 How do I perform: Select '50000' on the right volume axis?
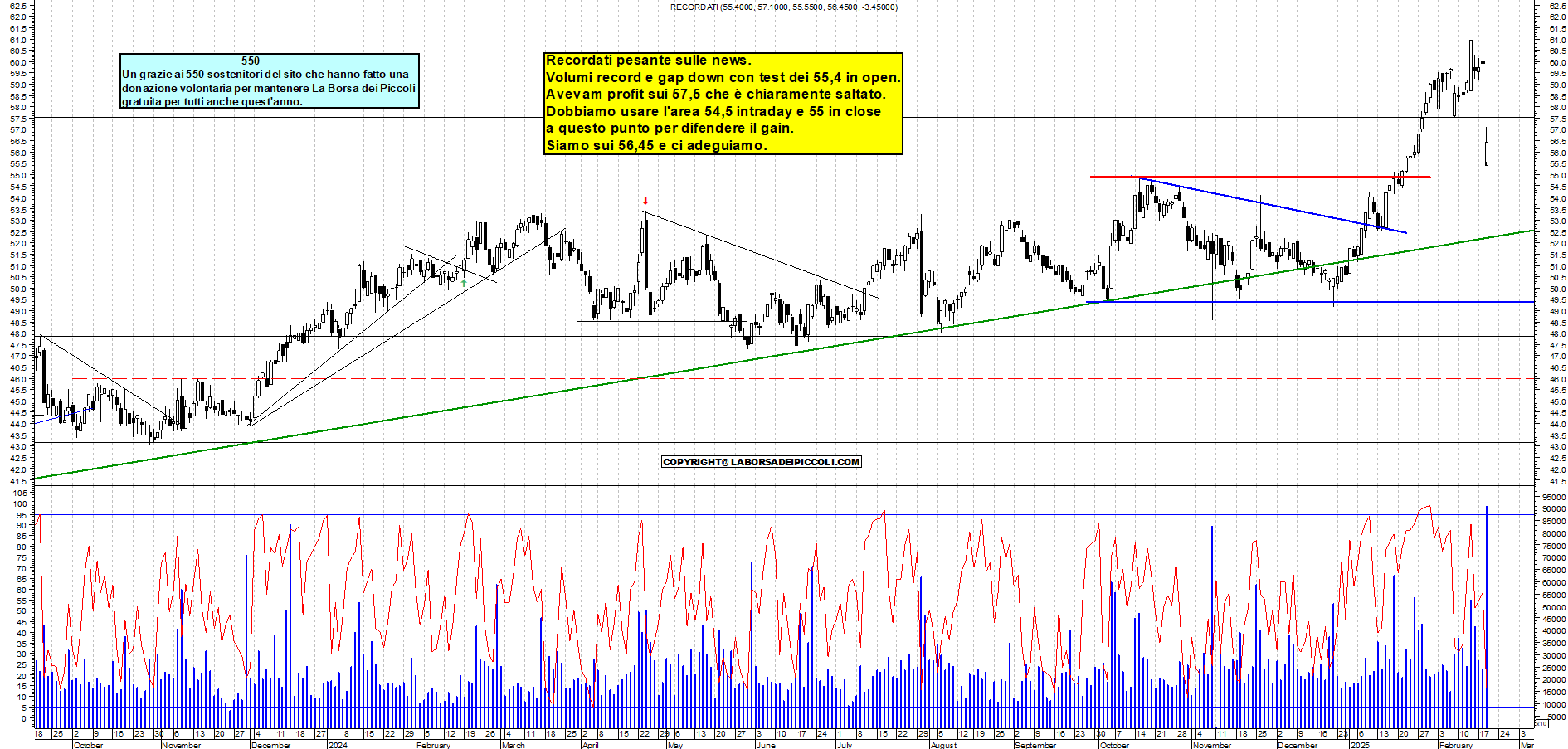(1554, 607)
